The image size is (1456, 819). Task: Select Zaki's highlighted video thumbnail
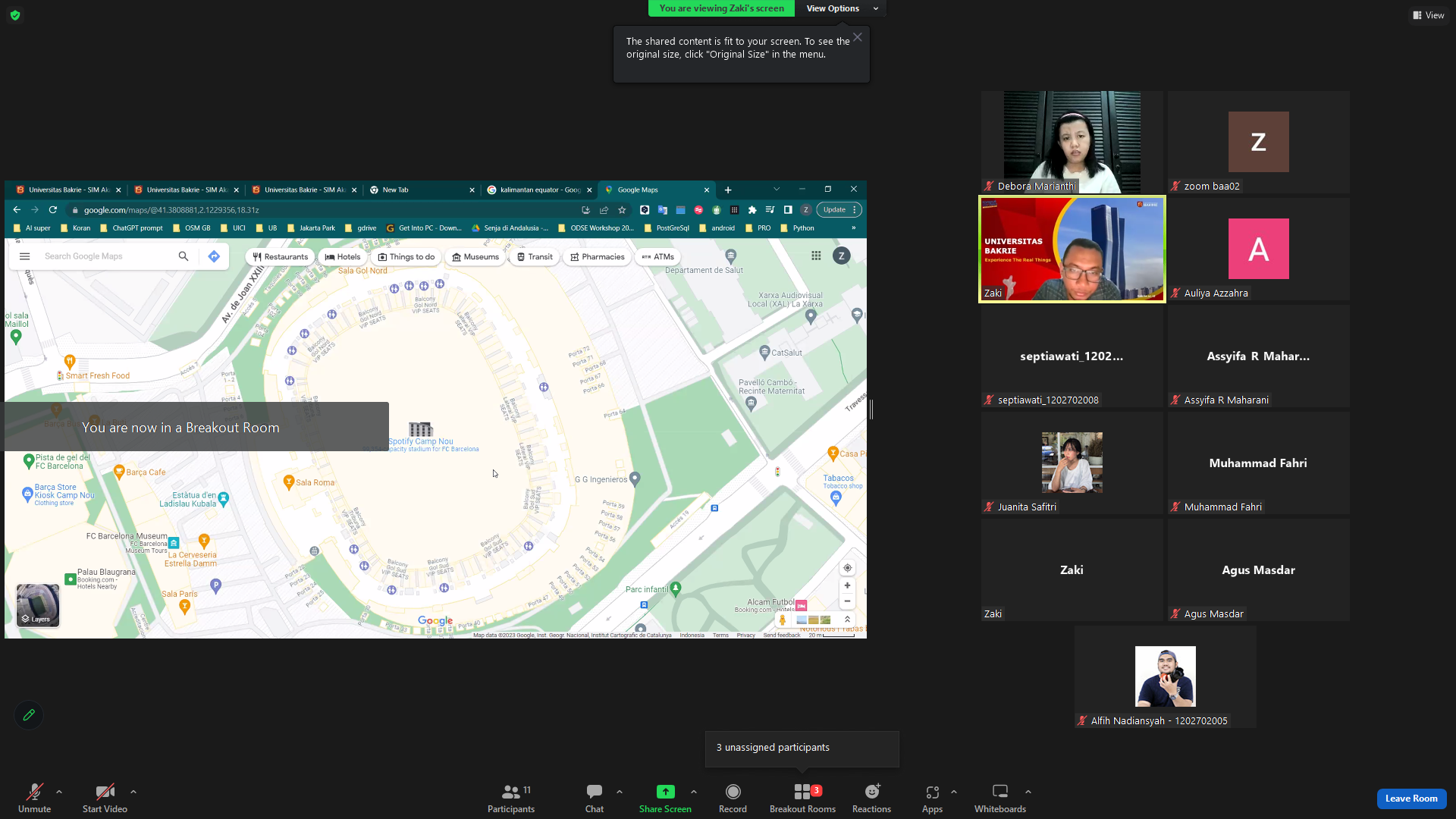pos(1072,249)
